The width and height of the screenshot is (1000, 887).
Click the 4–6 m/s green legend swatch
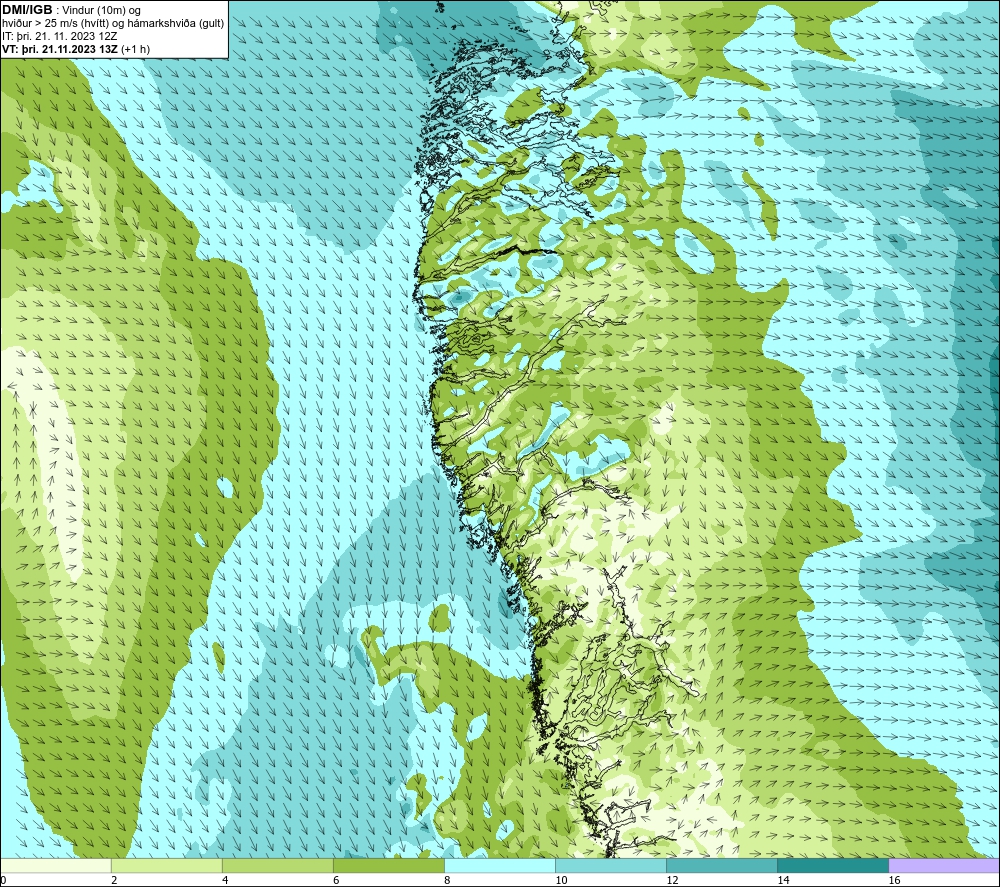point(277,866)
